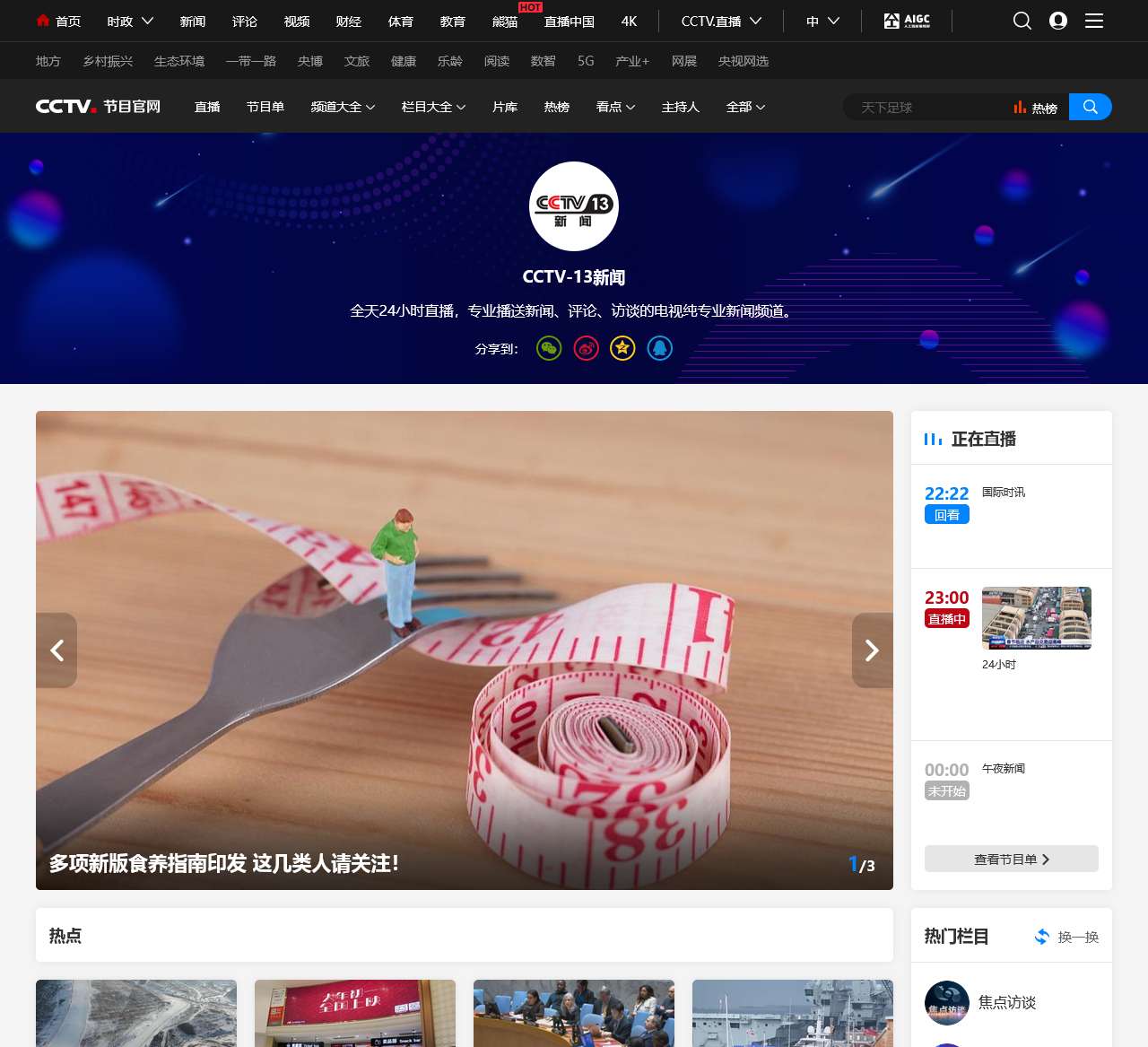
Task: Open the 24小时 live broadcast thumbnail
Action: click(x=1037, y=618)
